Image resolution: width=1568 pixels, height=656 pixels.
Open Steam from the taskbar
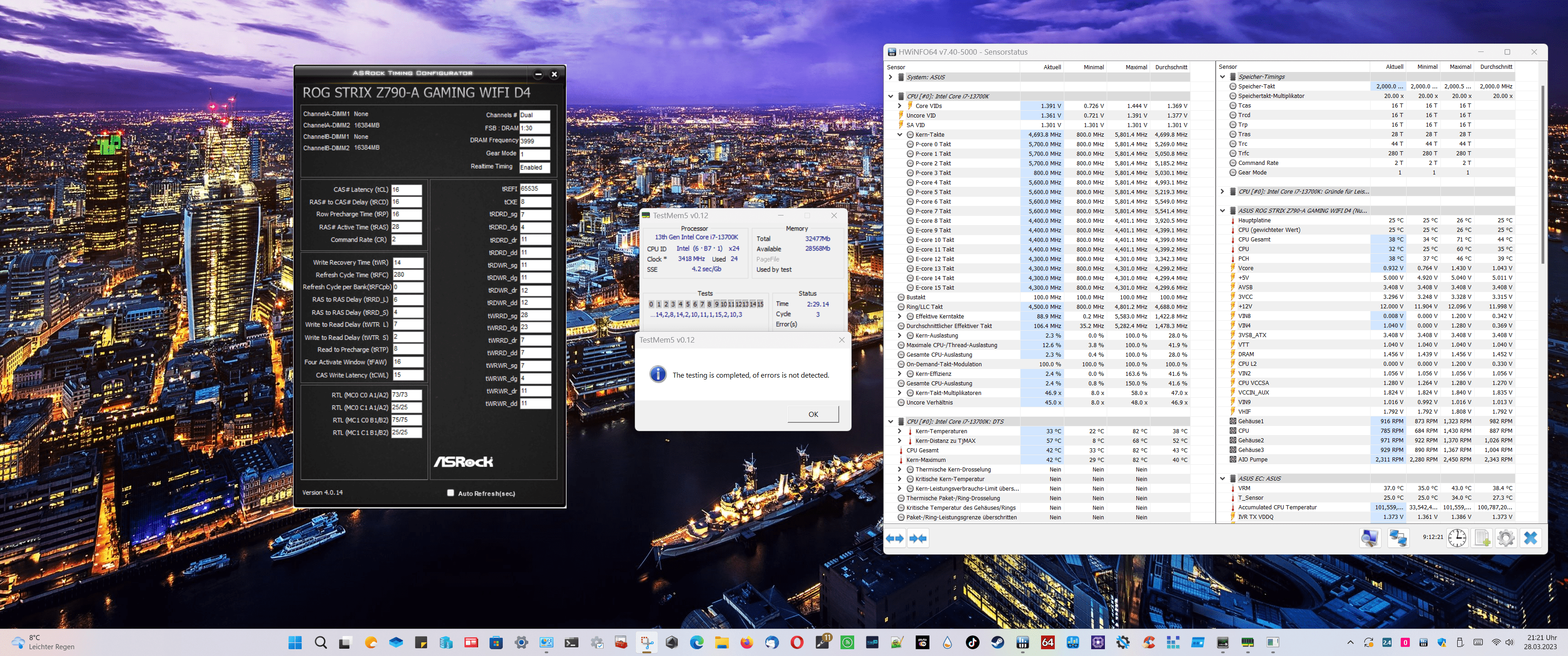click(997, 642)
